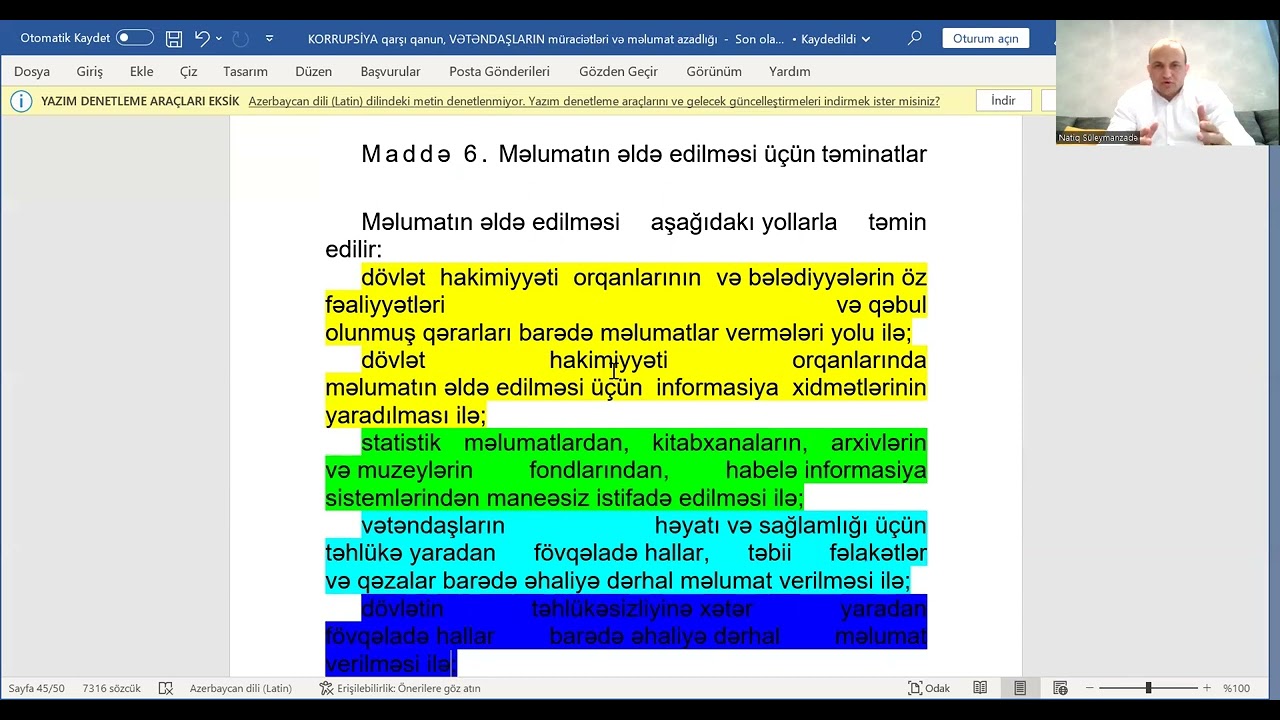Click the Oturum açın button

tap(985, 38)
